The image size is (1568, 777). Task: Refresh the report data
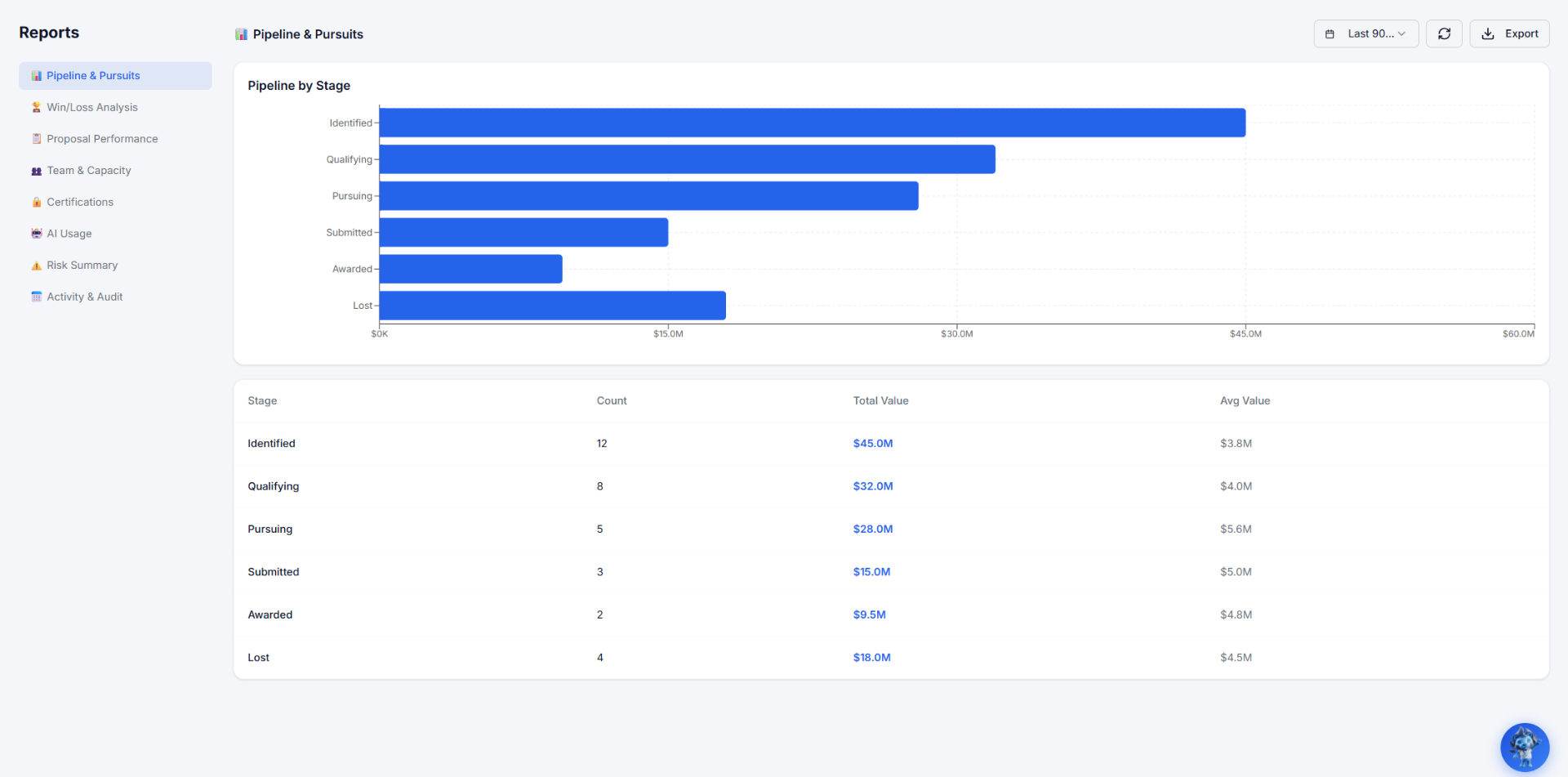coord(1444,33)
